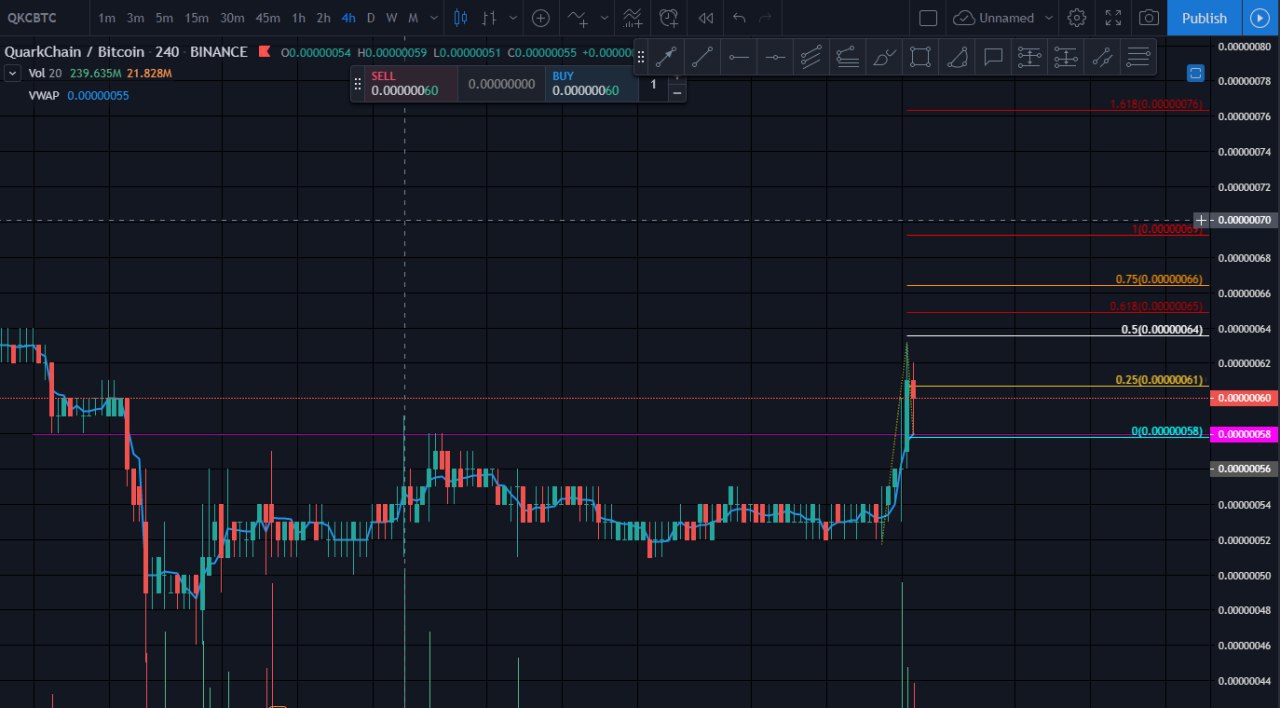
Task: Open chart settings gear icon
Action: pos(1077,18)
